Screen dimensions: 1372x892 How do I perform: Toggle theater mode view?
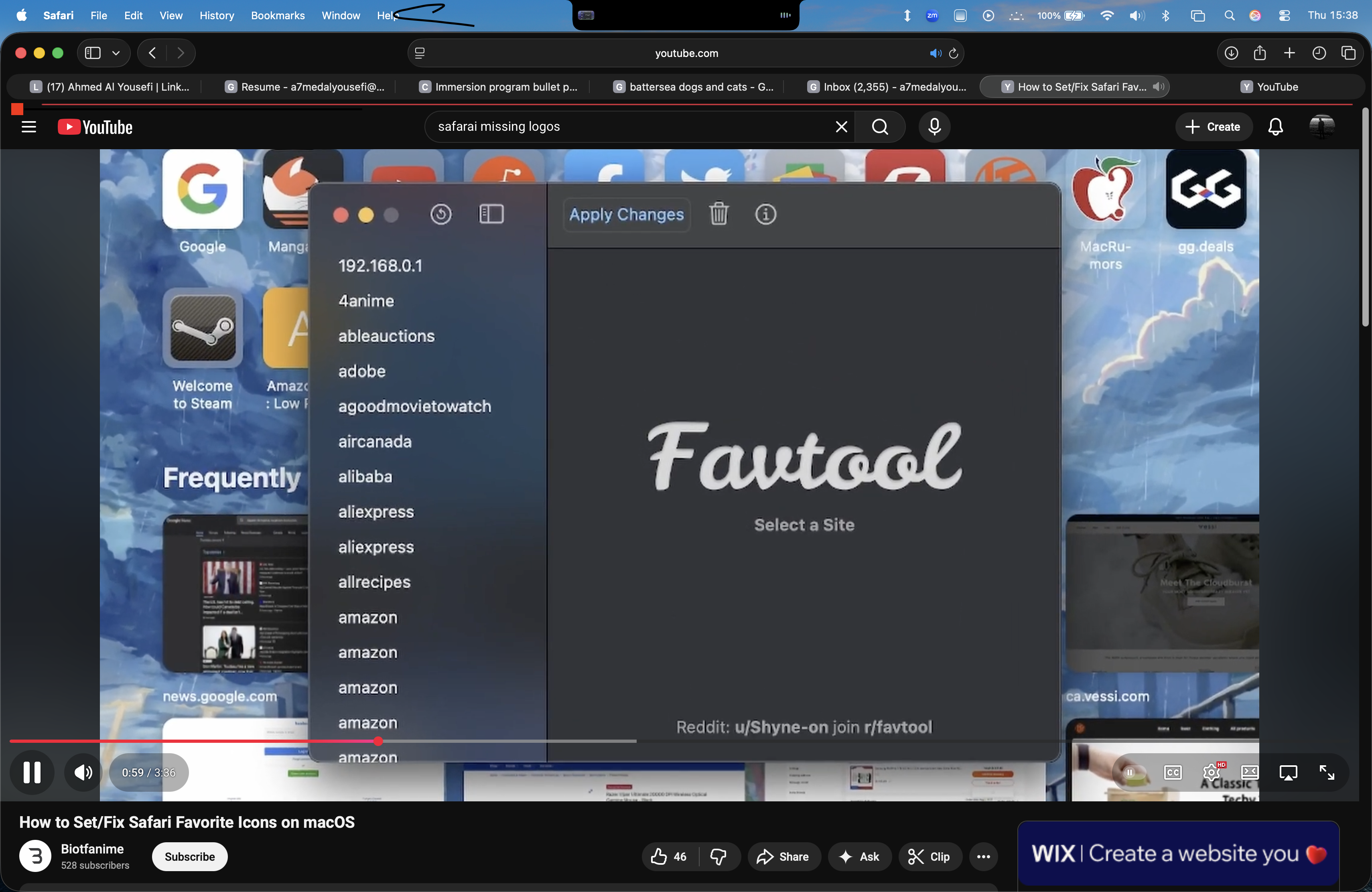point(1250,772)
